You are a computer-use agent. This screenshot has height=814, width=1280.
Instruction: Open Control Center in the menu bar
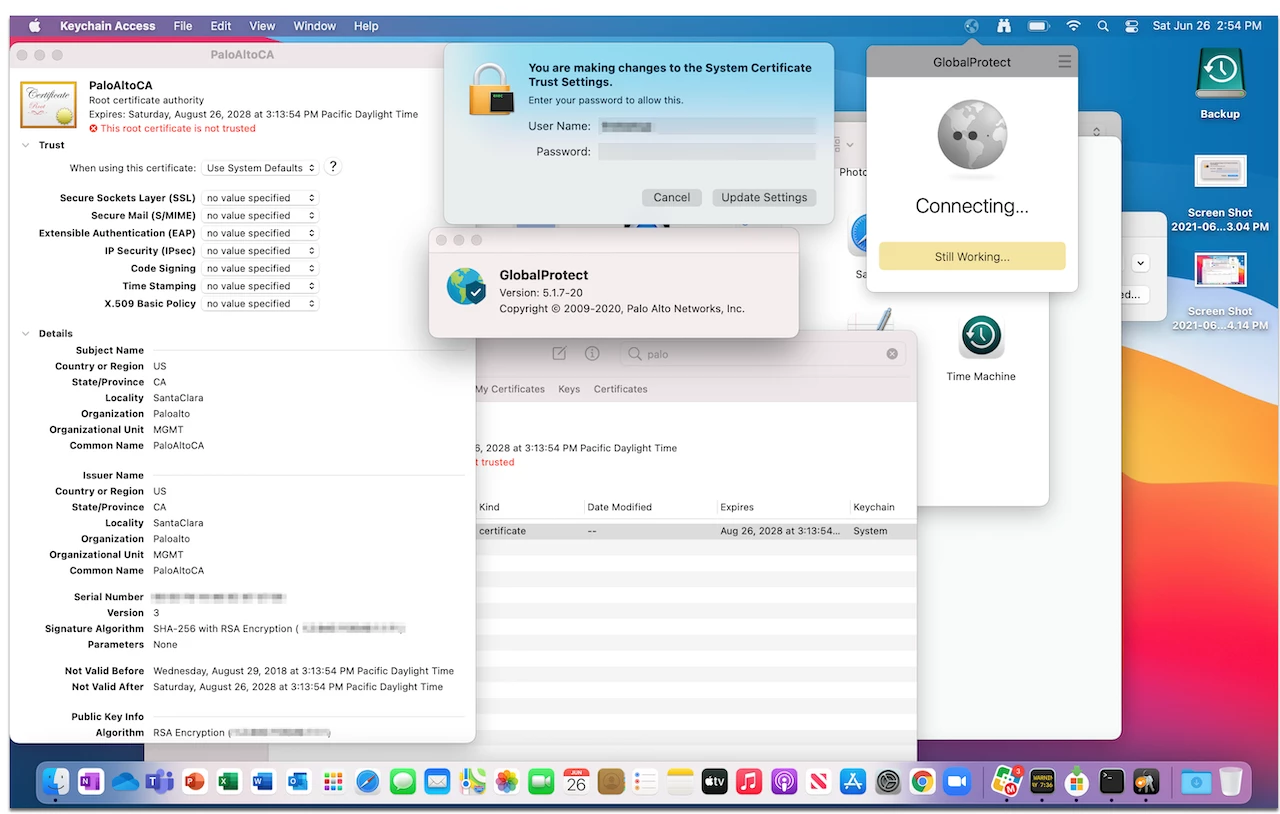point(1132,26)
